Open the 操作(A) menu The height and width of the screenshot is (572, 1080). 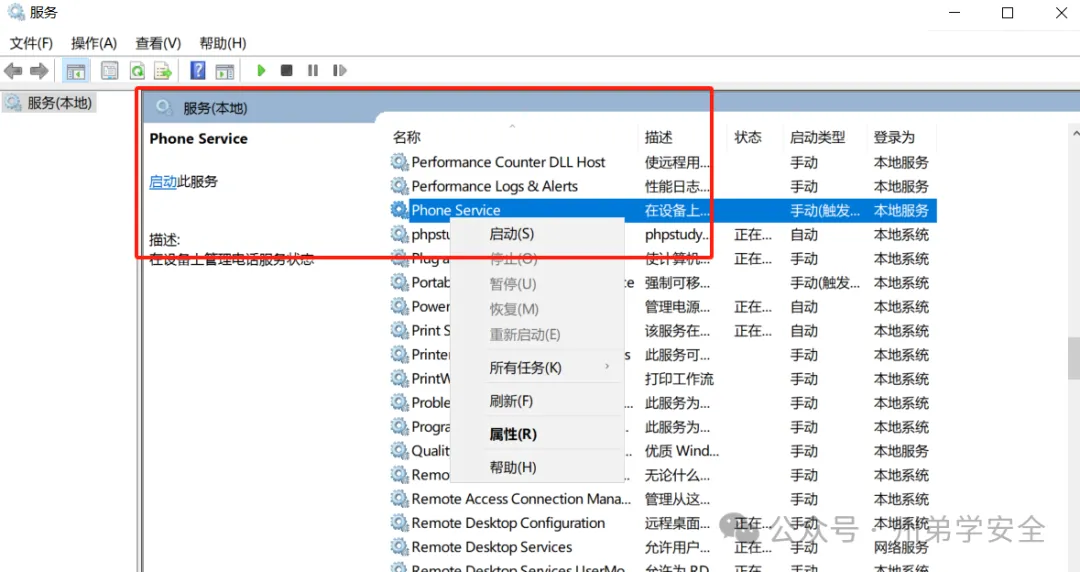tap(94, 43)
